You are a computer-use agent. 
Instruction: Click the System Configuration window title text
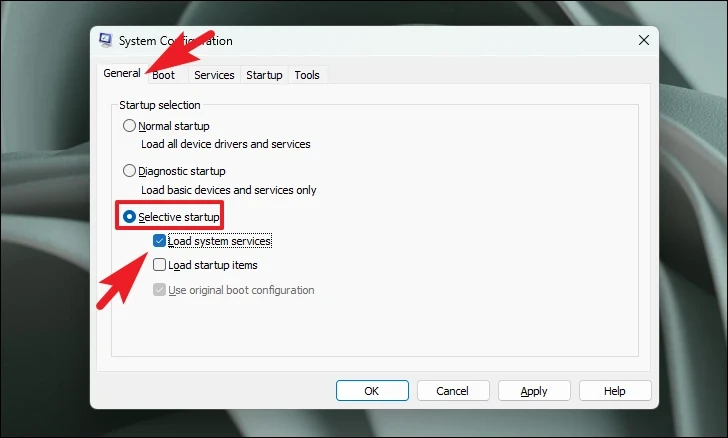tap(176, 41)
